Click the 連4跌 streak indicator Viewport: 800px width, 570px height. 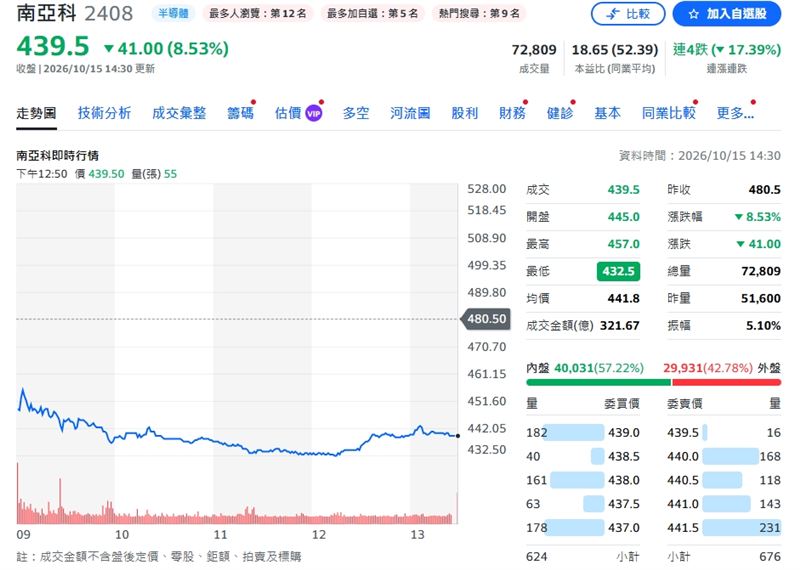(727, 50)
